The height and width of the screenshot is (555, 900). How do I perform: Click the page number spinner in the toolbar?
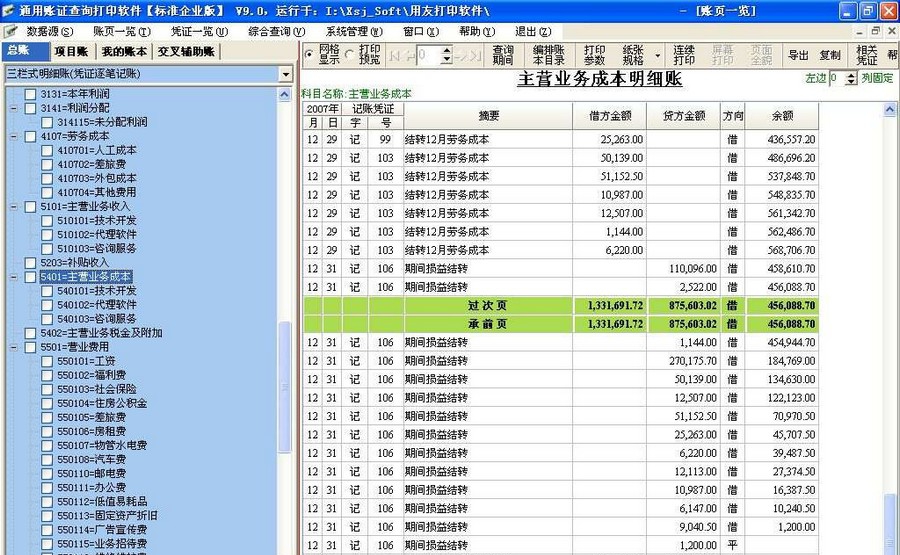(447, 55)
